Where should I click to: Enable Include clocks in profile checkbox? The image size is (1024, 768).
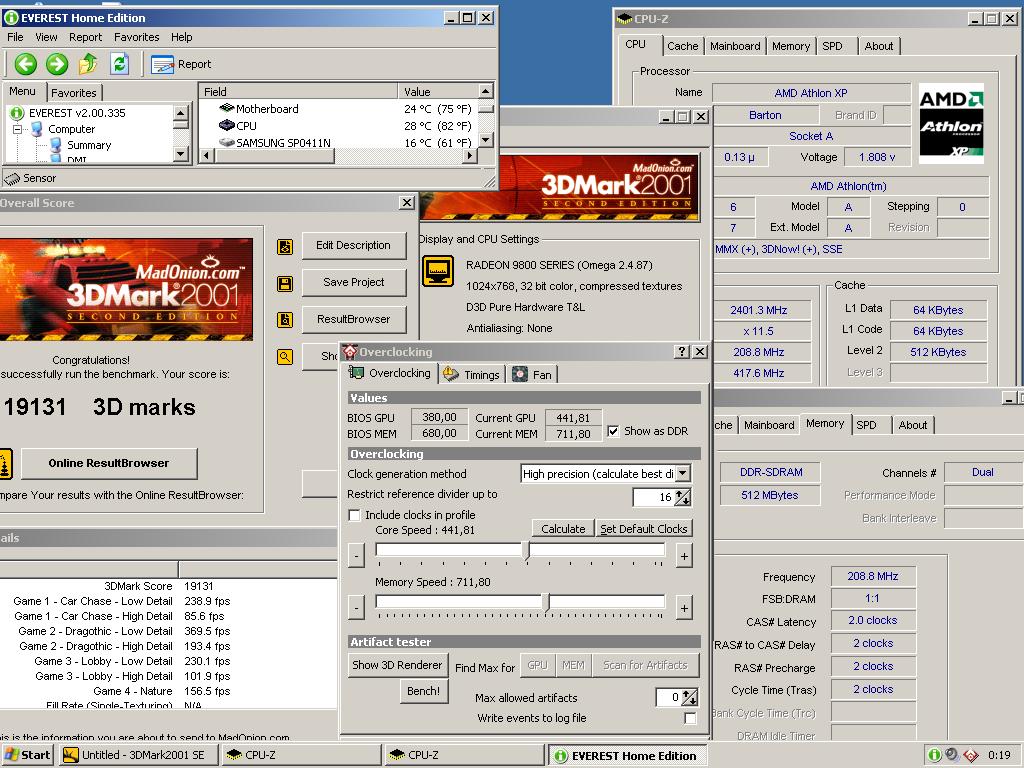pyautogui.click(x=355, y=515)
